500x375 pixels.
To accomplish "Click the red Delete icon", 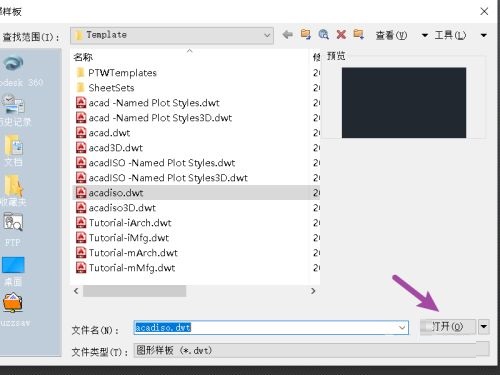I will pos(341,34).
